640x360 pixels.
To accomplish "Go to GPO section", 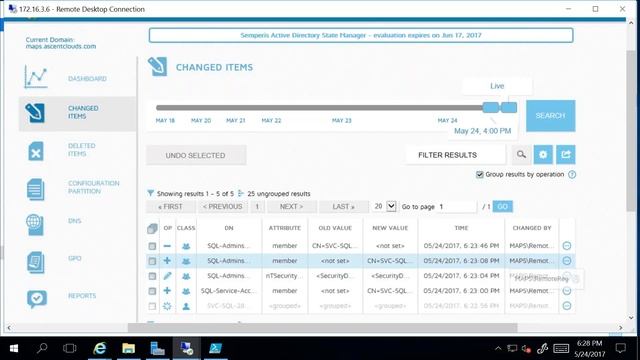I will (75, 258).
